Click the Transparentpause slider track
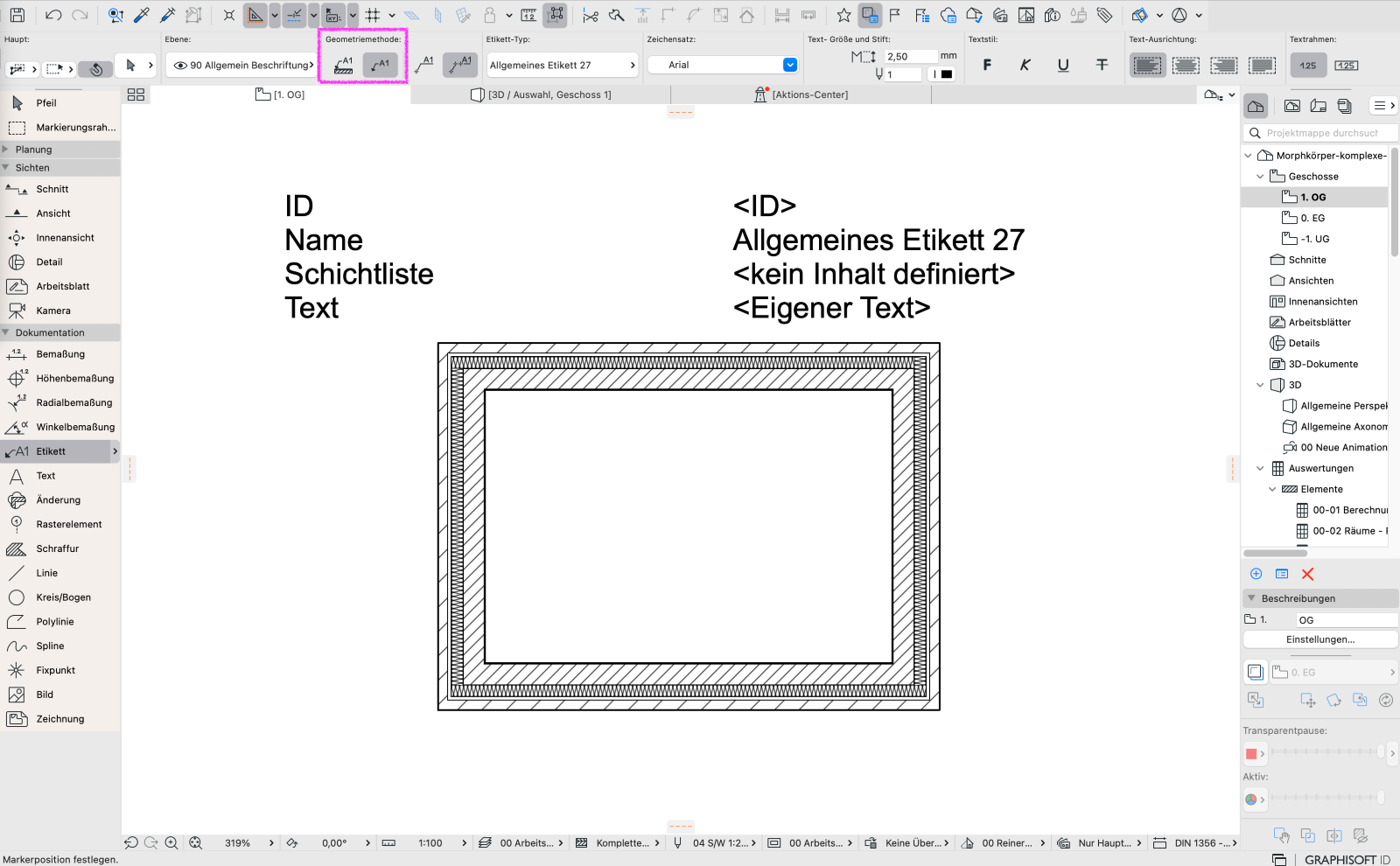 pyautogui.click(x=1328, y=751)
